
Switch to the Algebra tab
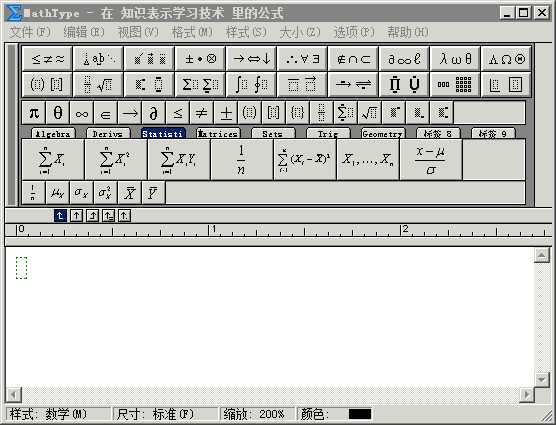53,134
